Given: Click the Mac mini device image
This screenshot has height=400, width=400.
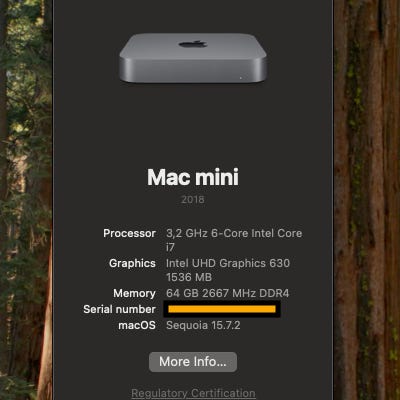Looking at the screenshot, I should point(193,58).
